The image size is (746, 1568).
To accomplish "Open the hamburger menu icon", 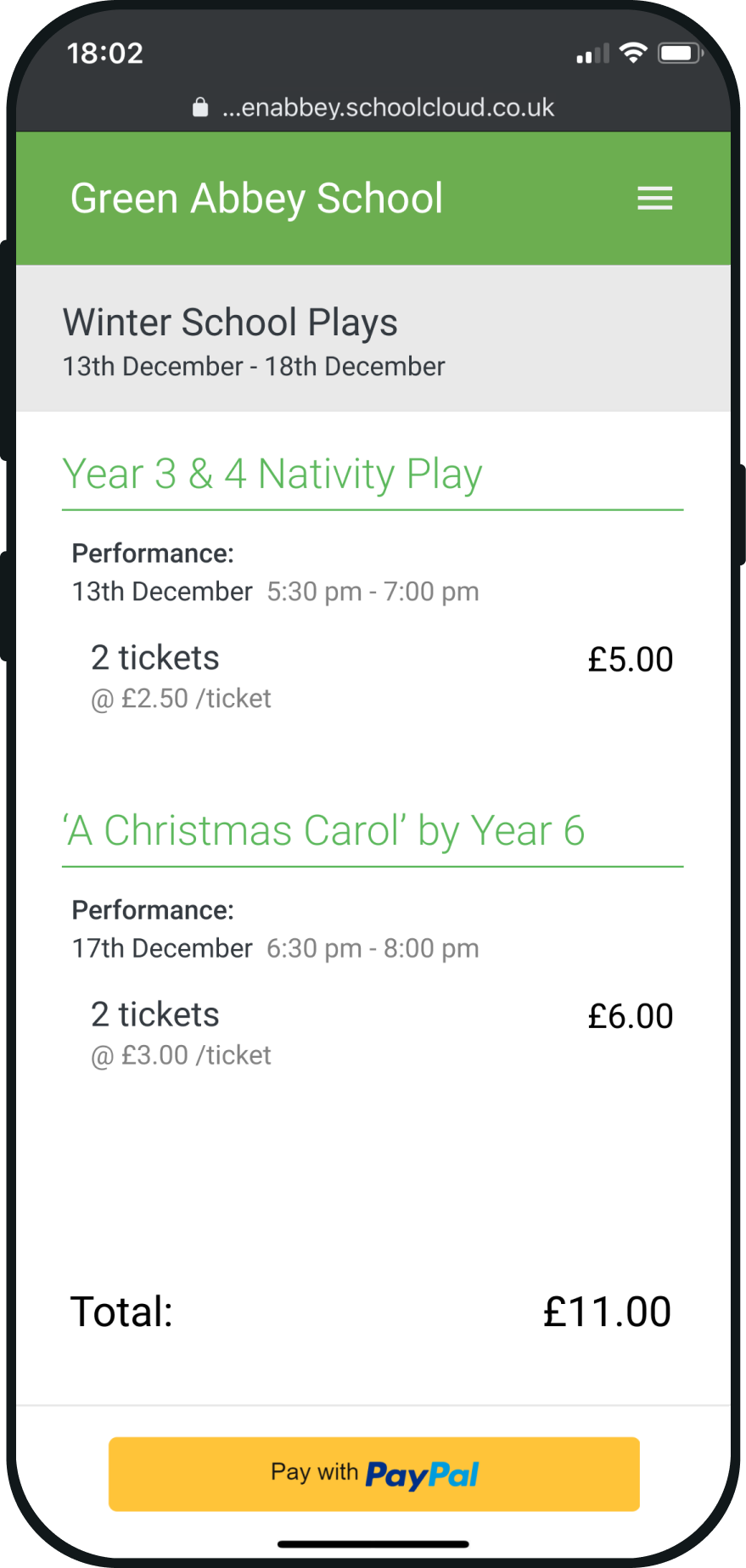I will coord(654,199).
